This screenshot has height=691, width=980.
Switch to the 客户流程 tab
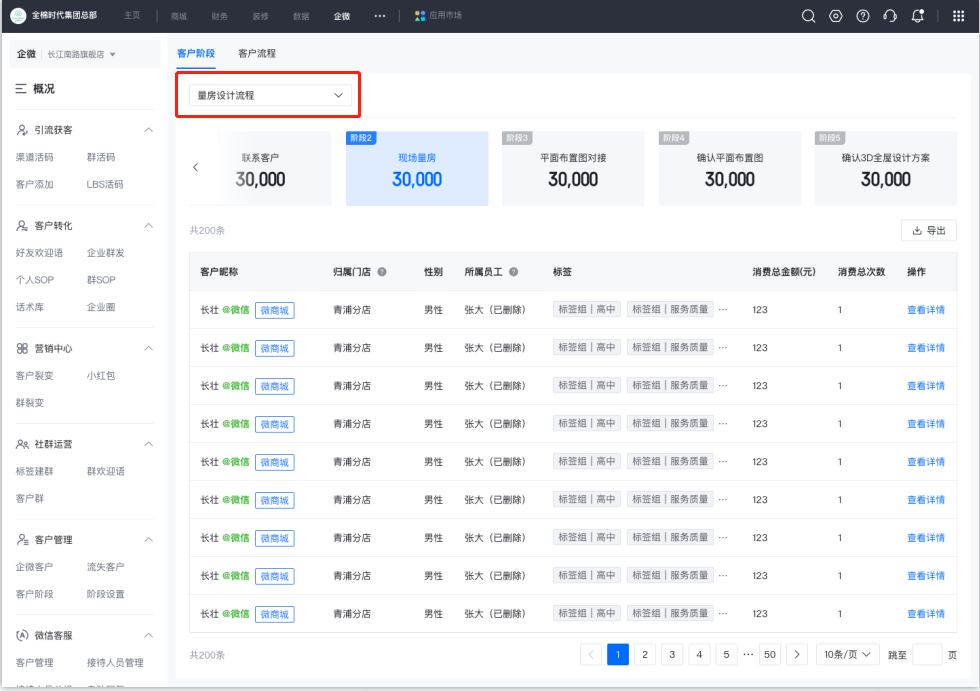click(257, 54)
